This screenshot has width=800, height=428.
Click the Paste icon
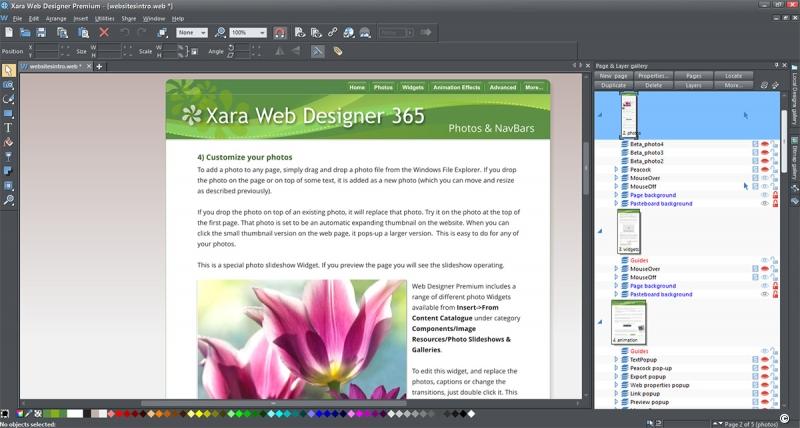[x=83, y=33]
